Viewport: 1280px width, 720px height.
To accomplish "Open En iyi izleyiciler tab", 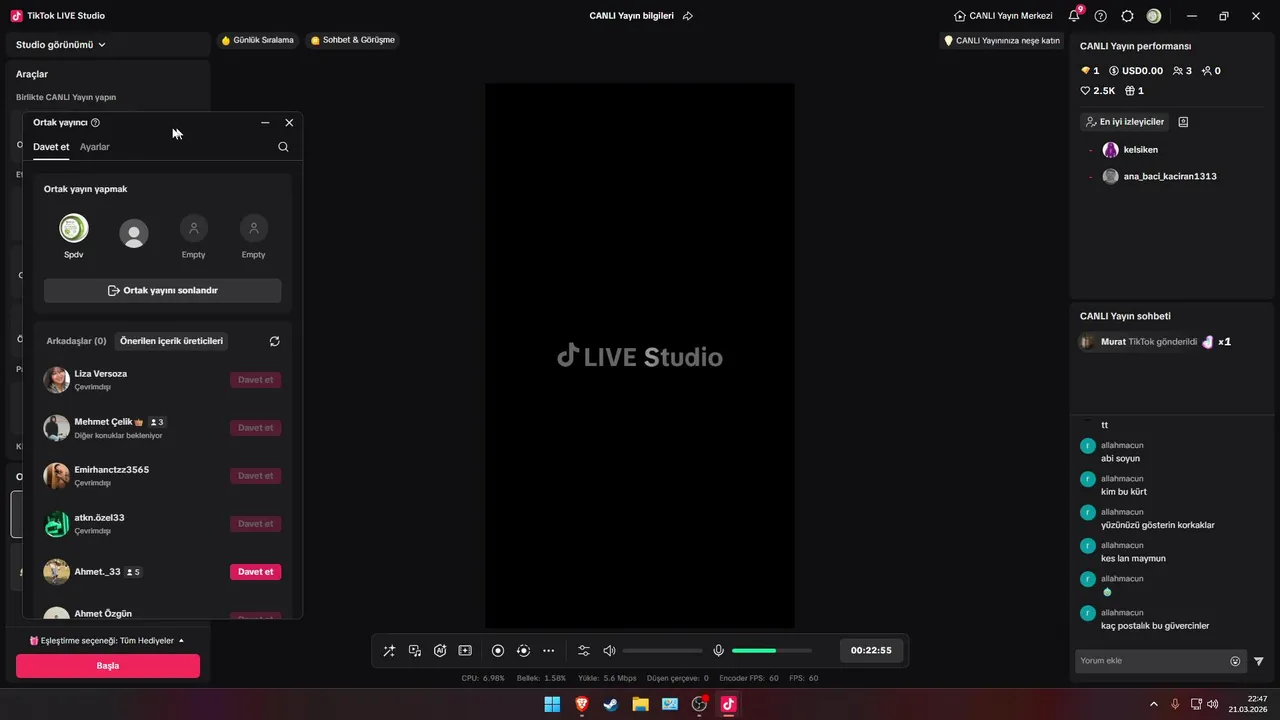I will click(x=1125, y=122).
